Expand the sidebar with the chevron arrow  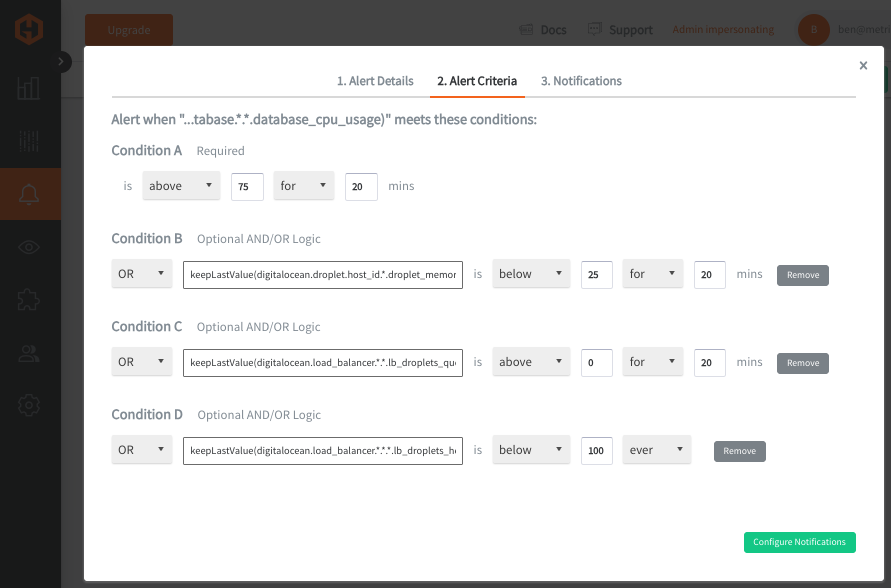61,61
